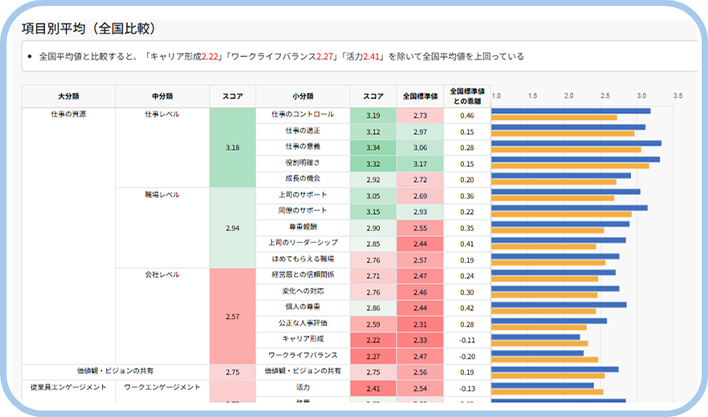Click the 3.5 axis label on chart

(x=678, y=96)
